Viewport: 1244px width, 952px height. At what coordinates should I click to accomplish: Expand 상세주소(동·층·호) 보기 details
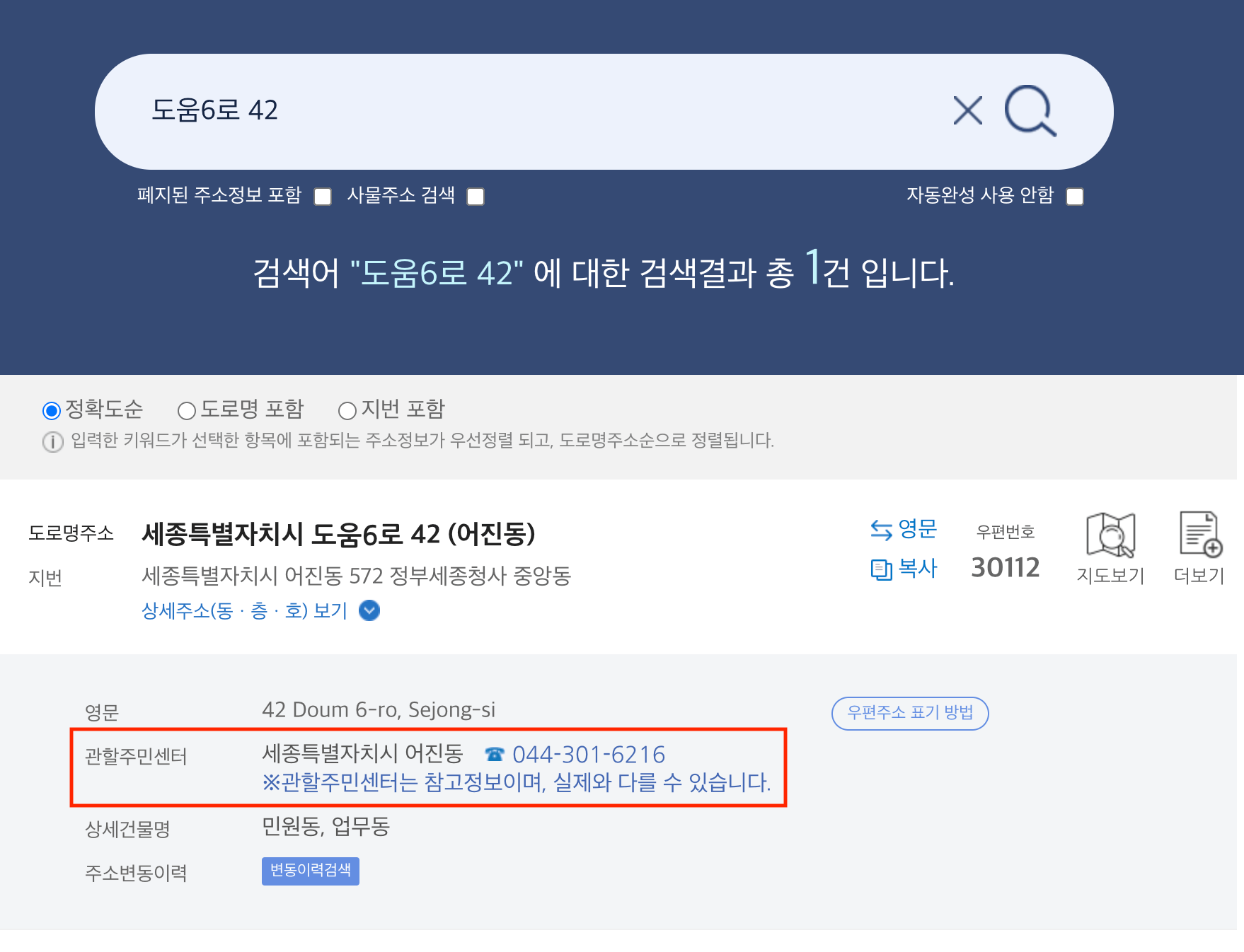coord(369,611)
